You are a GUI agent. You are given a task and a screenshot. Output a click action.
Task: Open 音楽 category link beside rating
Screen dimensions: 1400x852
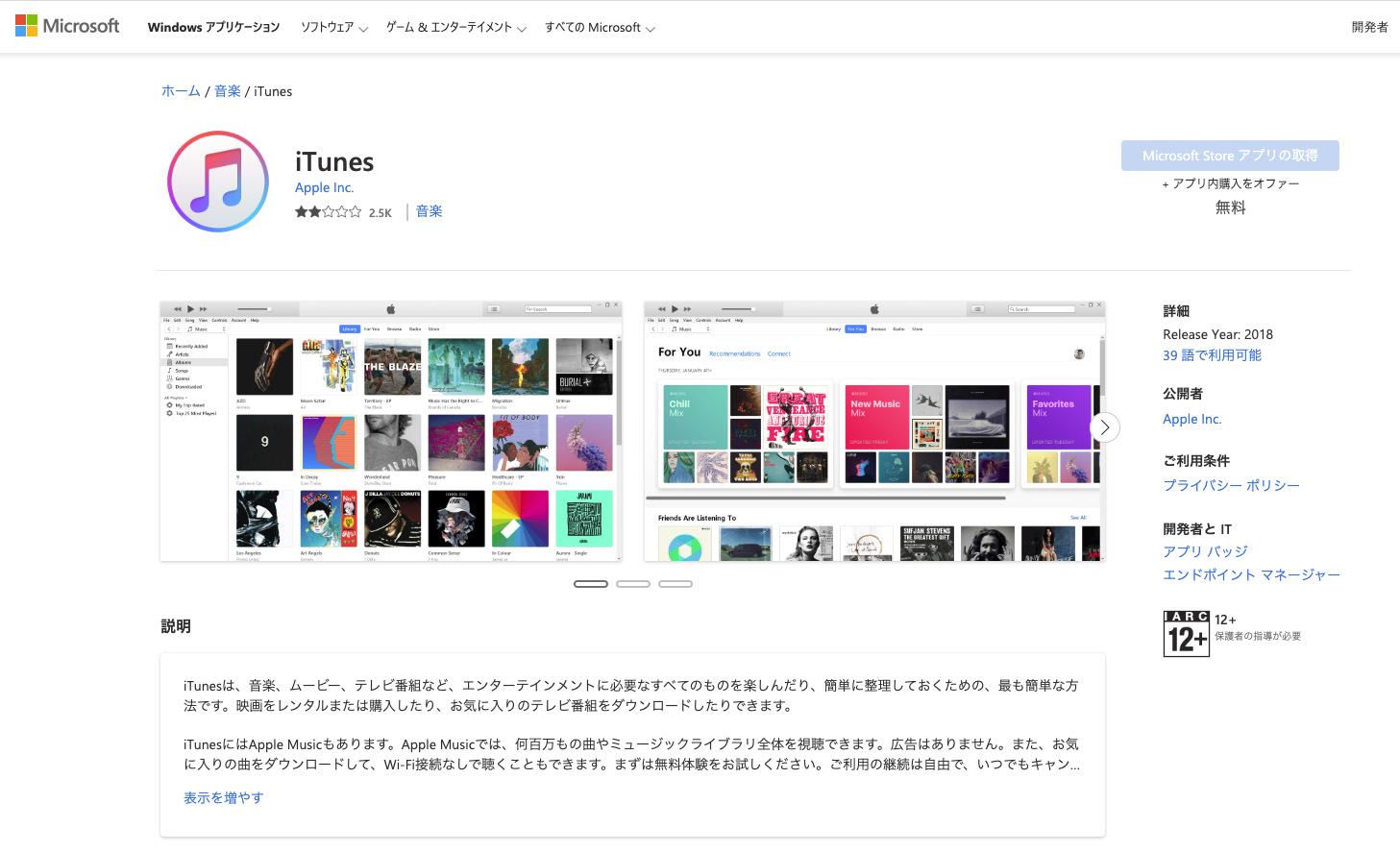(430, 211)
